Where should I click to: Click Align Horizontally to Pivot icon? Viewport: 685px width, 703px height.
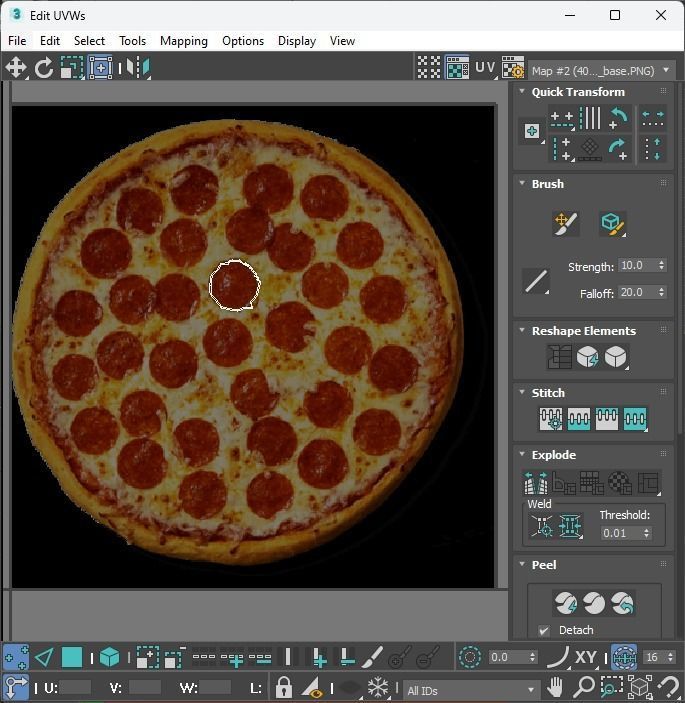click(x=562, y=119)
